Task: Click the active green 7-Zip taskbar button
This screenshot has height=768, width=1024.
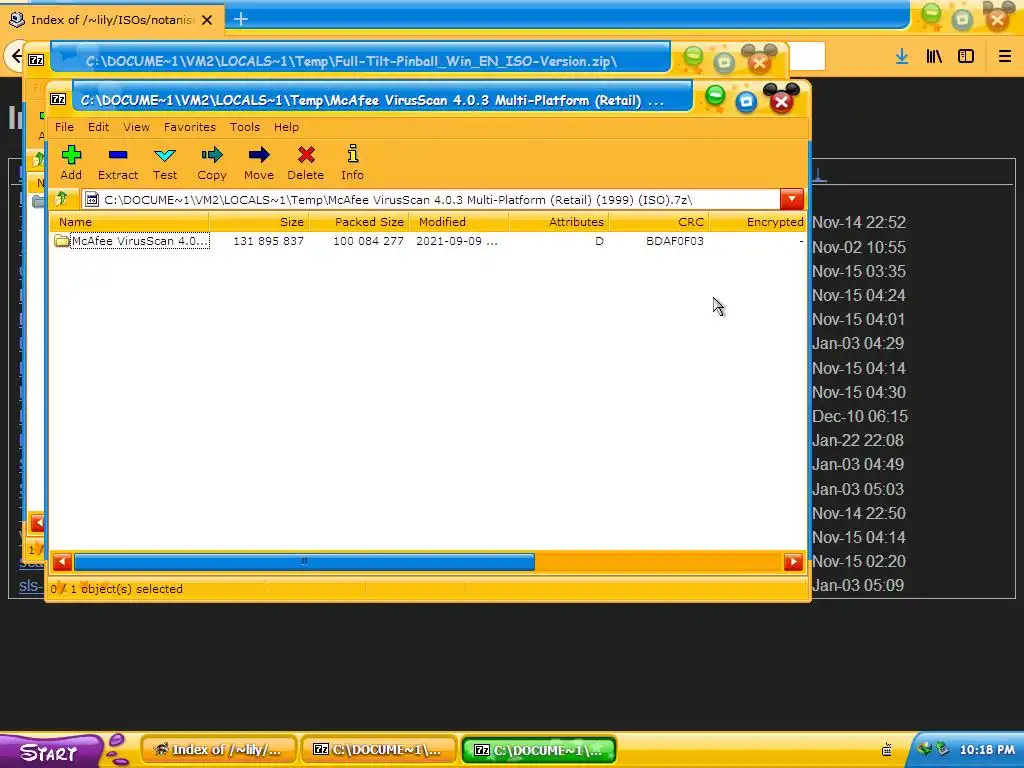Action: 539,750
